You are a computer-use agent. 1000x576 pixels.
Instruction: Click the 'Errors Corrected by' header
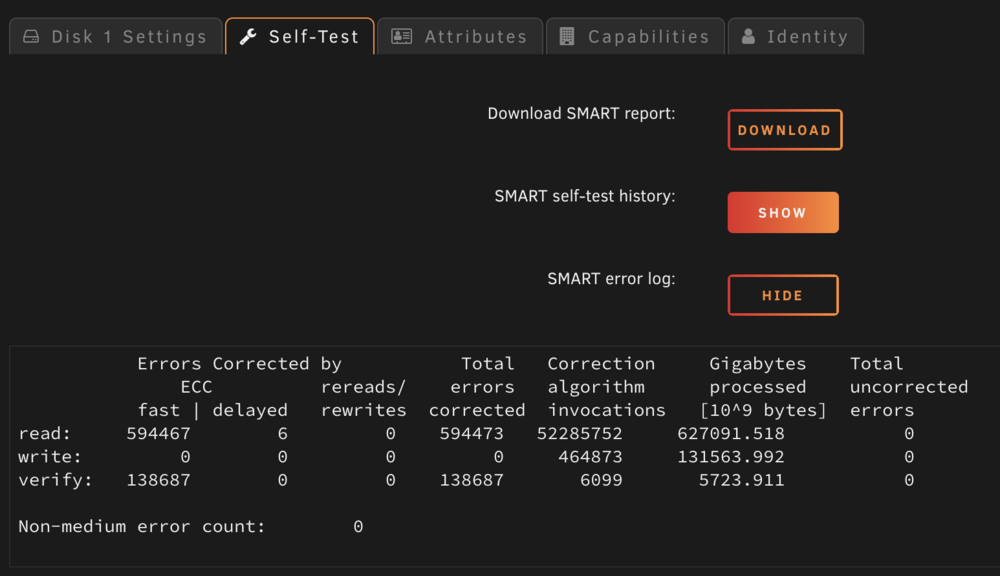tap(239, 364)
